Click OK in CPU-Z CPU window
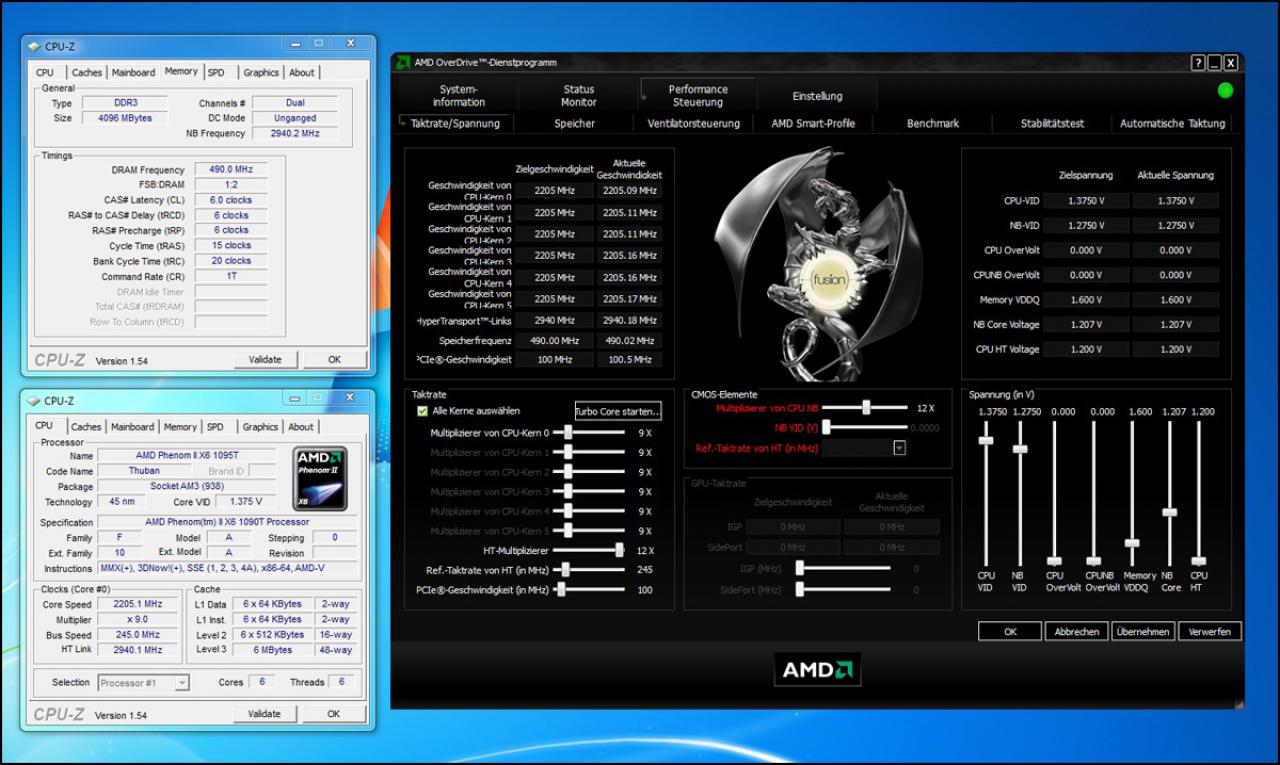Screen dimensions: 1280x765 click(334, 714)
